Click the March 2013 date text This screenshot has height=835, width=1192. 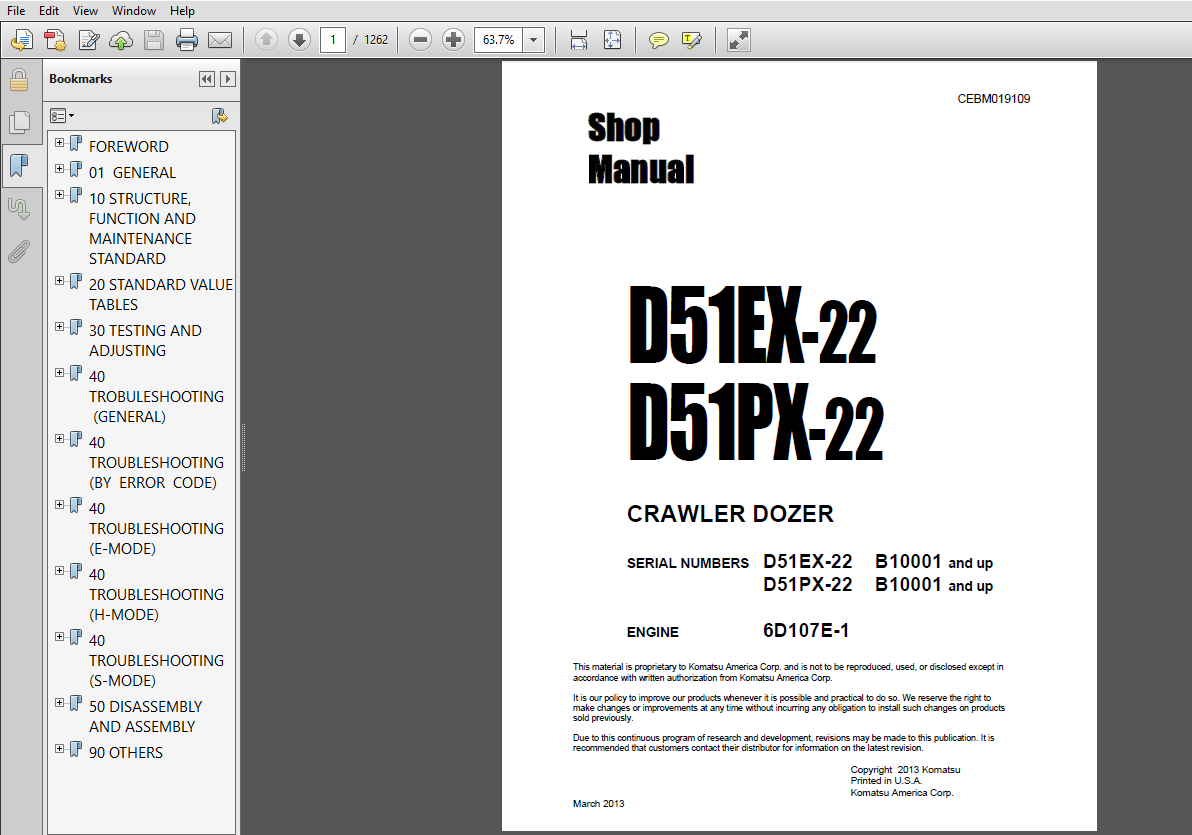click(598, 804)
